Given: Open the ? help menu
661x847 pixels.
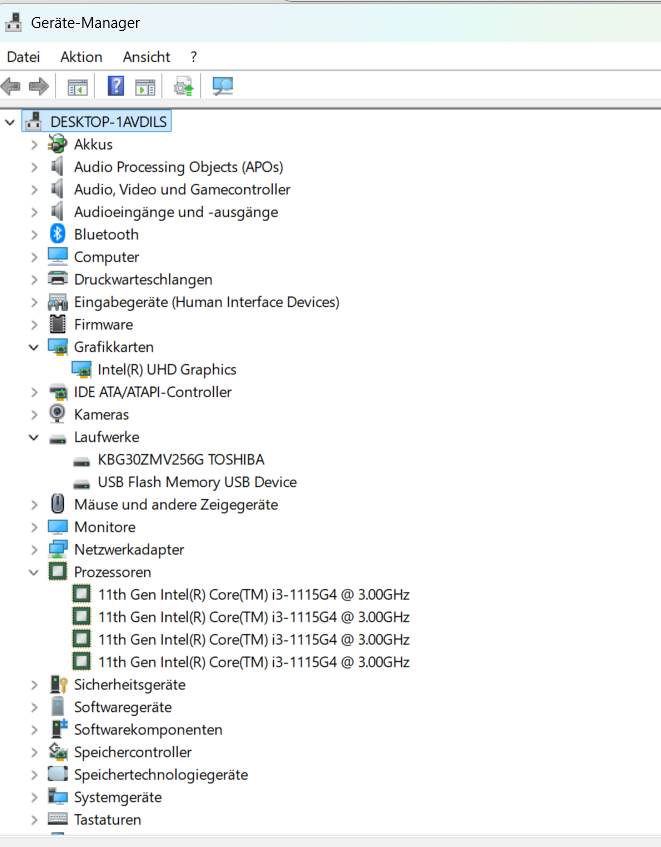Looking at the screenshot, I should (x=193, y=57).
